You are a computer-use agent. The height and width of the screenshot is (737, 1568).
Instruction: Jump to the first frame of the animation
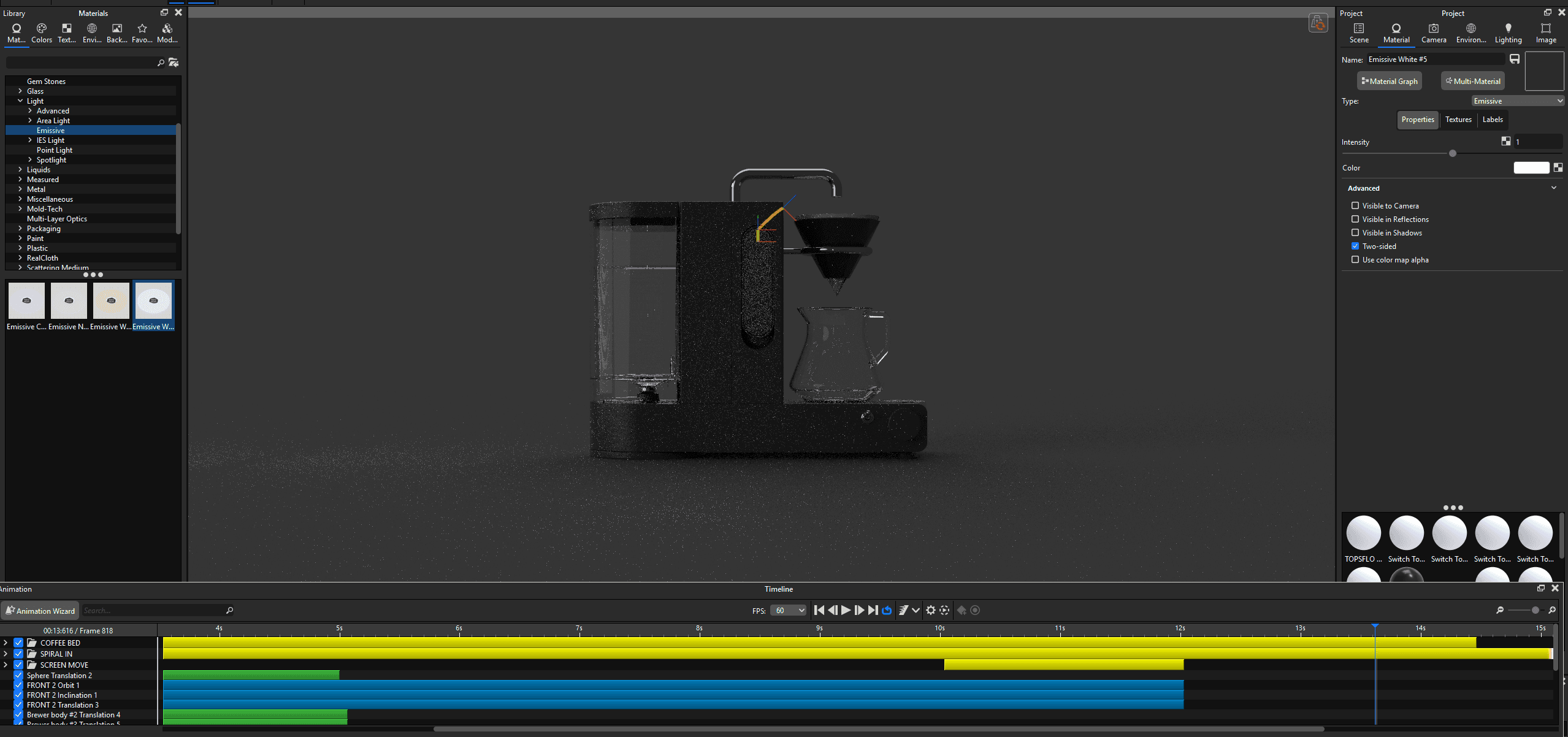pyautogui.click(x=819, y=610)
